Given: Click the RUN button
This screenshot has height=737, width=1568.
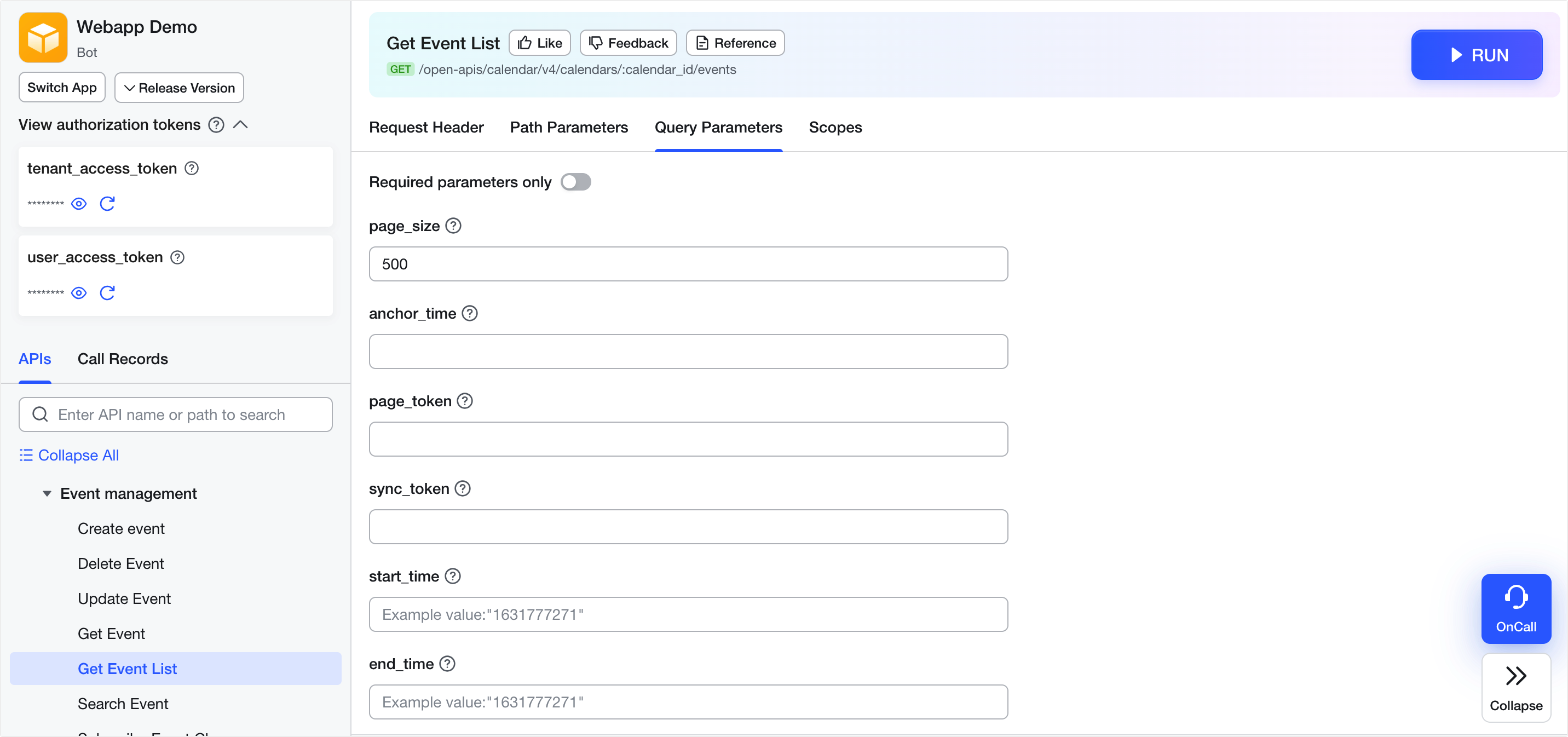Looking at the screenshot, I should [1477, 55].
